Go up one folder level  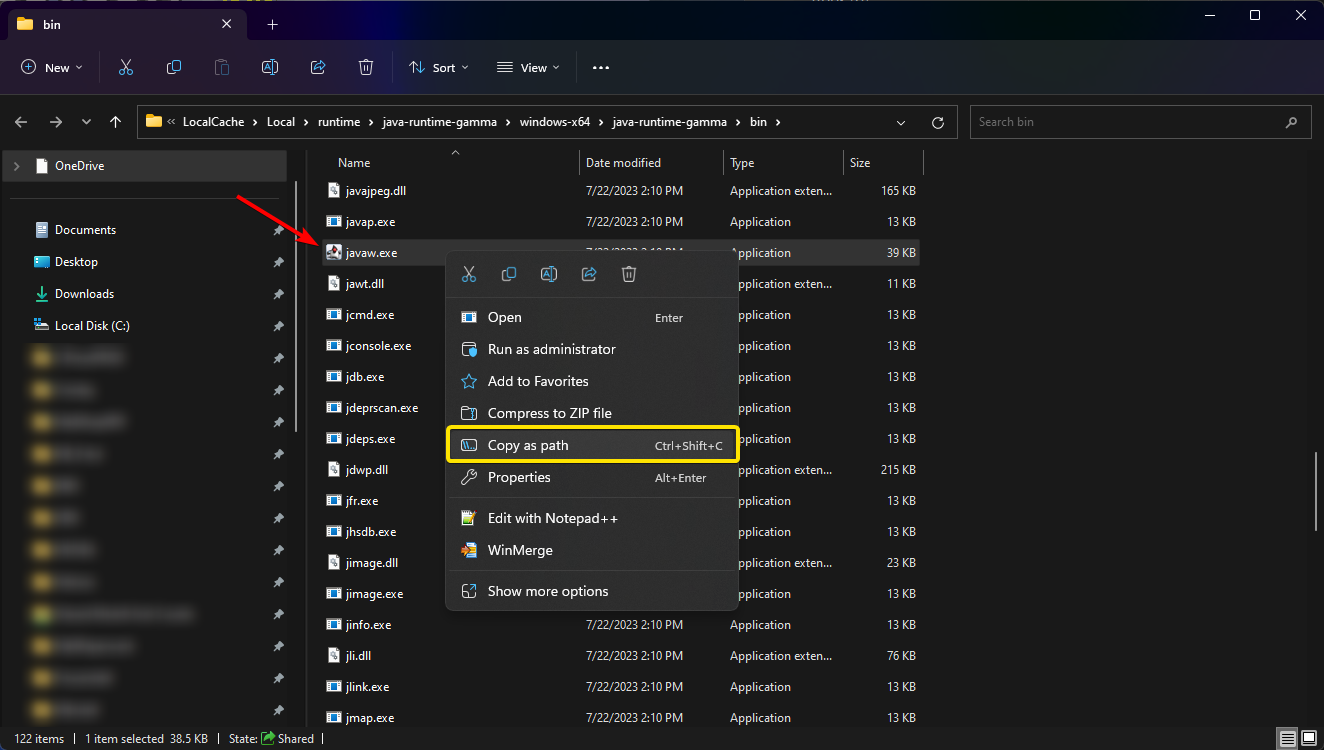(116, 122)
